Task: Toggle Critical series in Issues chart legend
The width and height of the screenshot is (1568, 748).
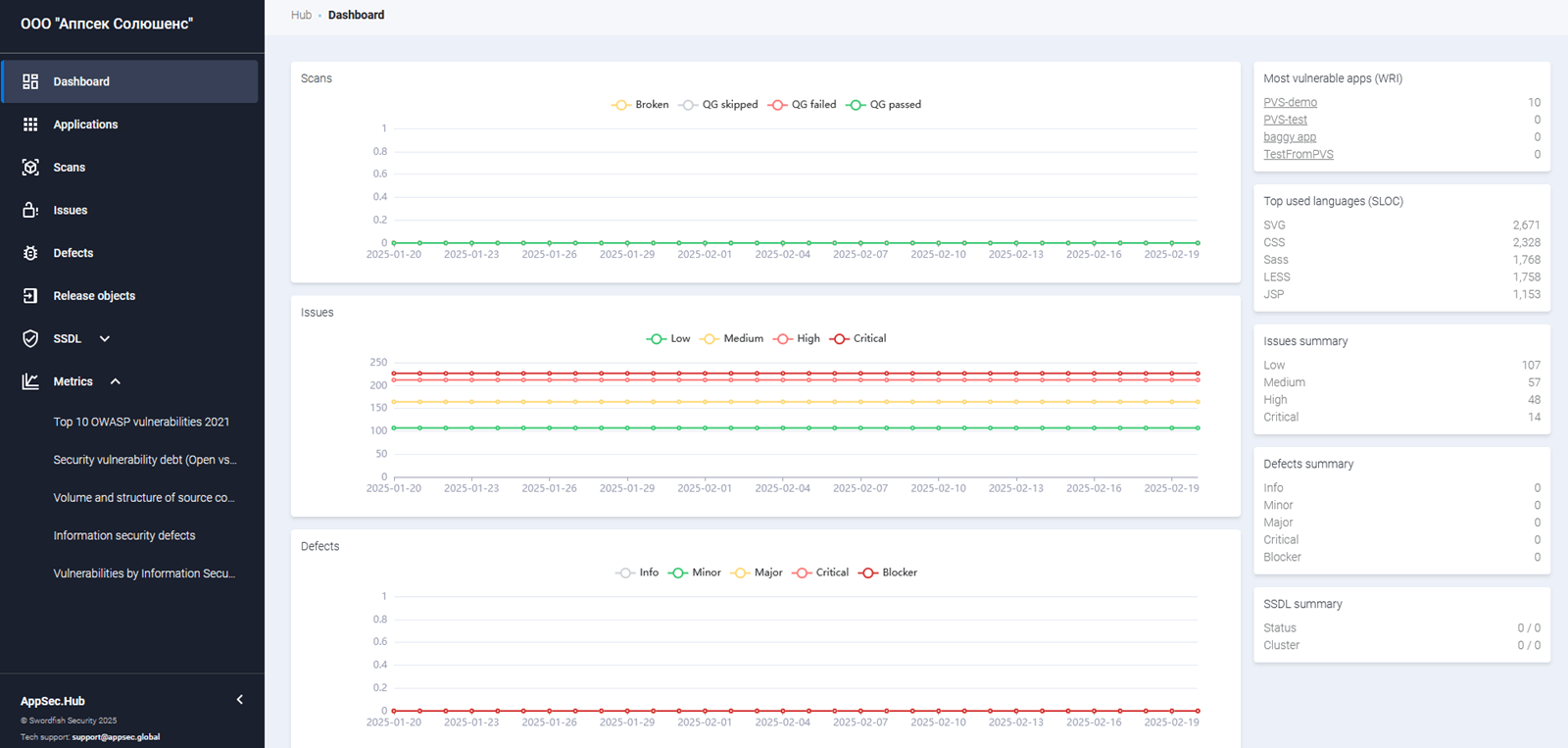Action: pyautogui.click(x=858, y=338)
